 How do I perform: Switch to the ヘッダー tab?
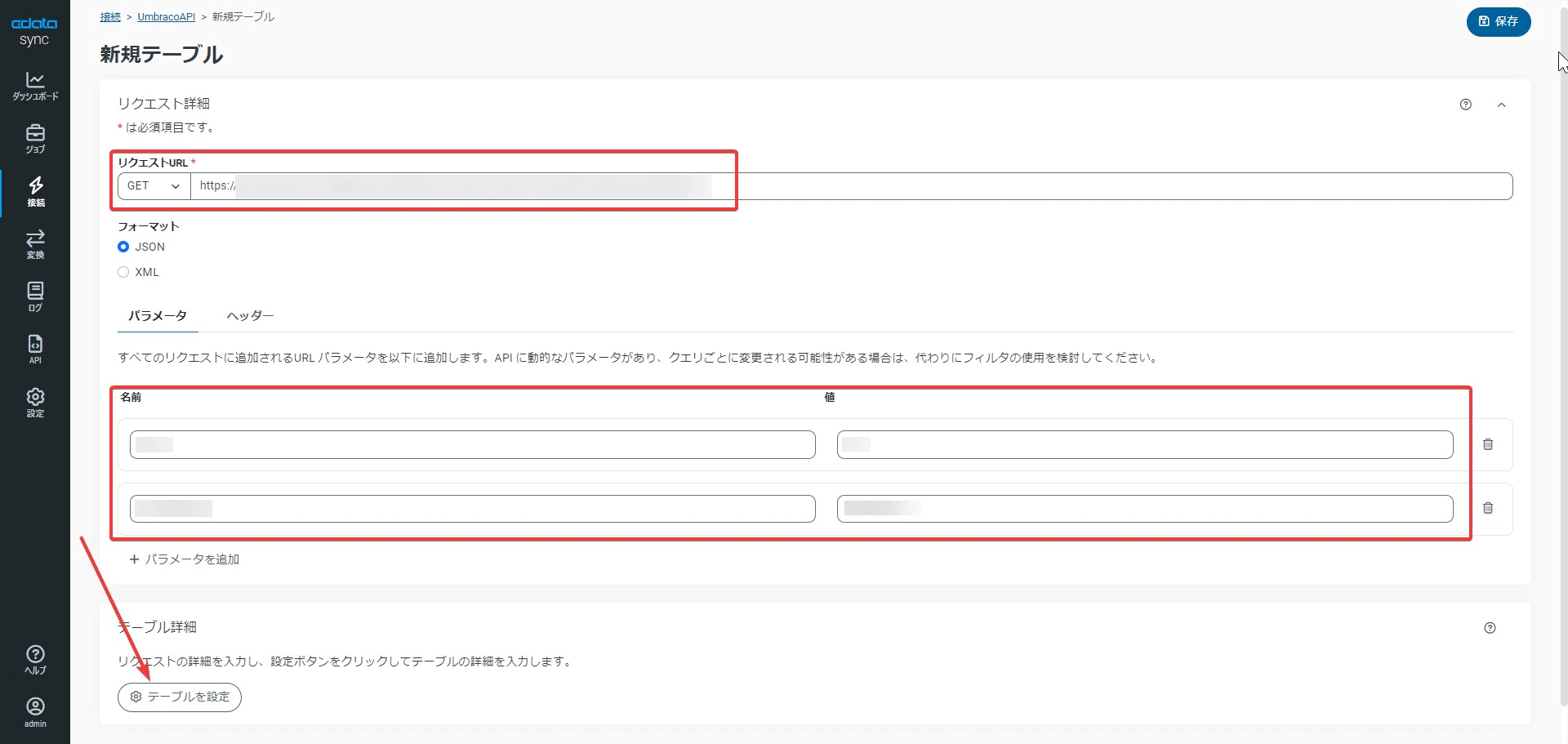tap(250, 316)
